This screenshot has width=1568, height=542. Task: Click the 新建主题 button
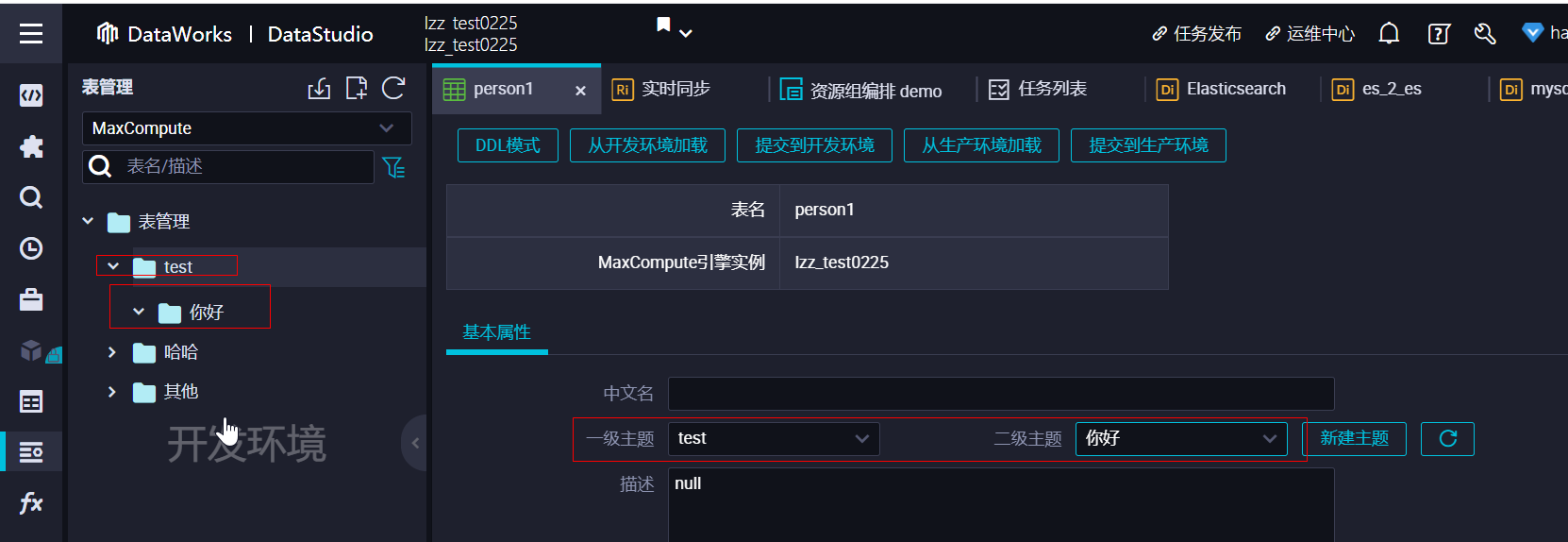pyautogui.click(x=1354, y=438)
